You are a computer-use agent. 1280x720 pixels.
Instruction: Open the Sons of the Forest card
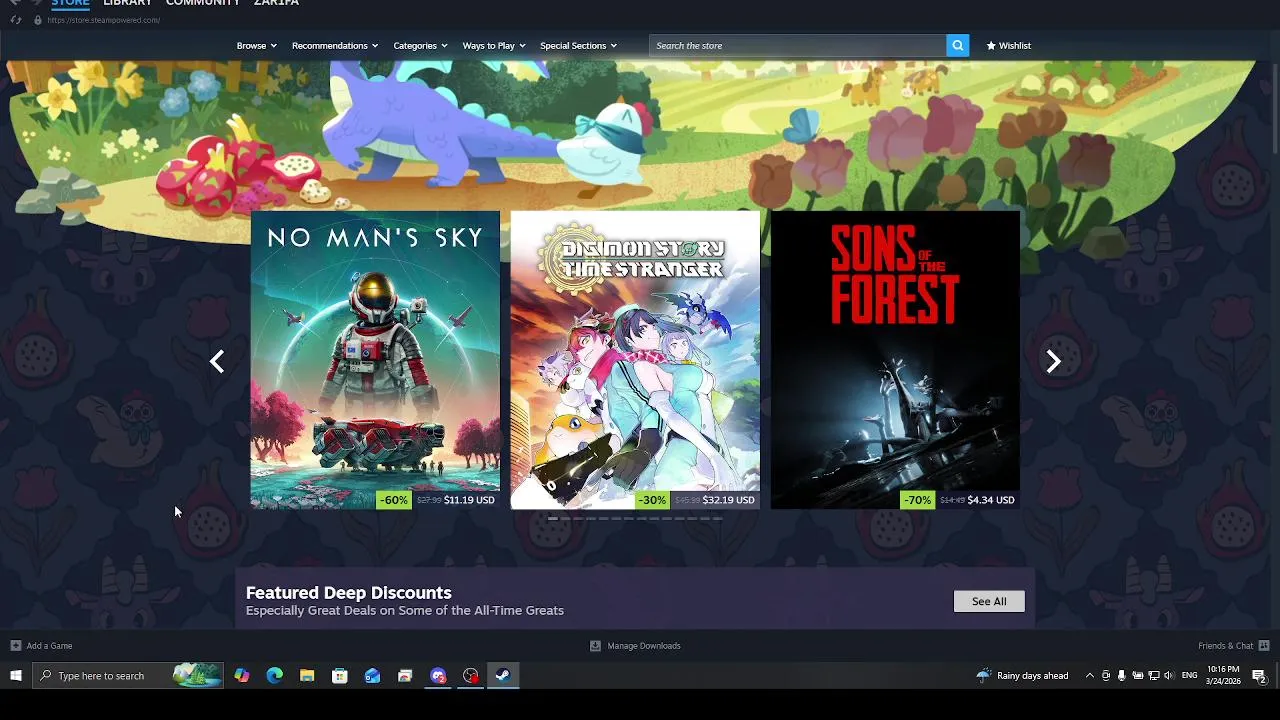[x=895, y=360]
